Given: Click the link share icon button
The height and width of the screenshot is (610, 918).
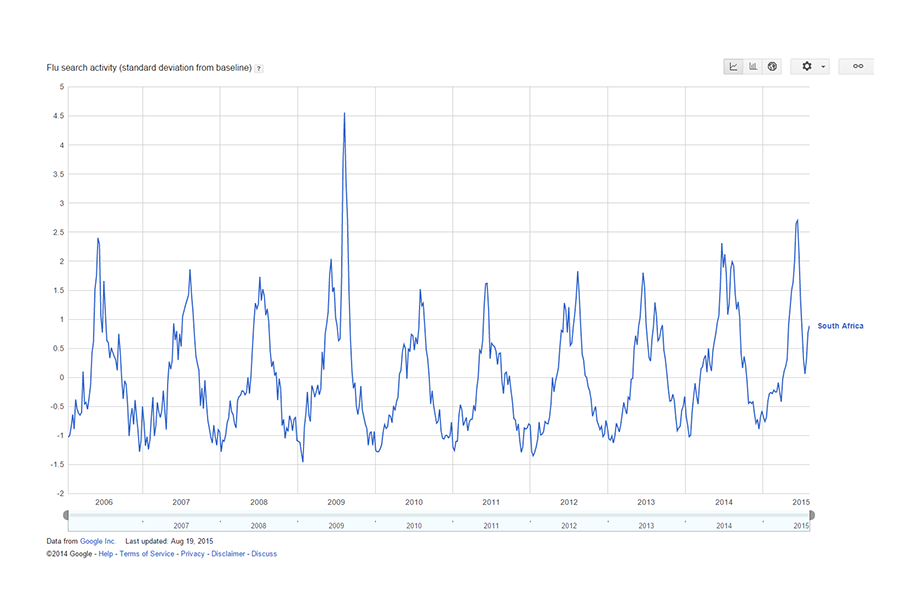Looking at the screenshot, I should pos(856,67).
